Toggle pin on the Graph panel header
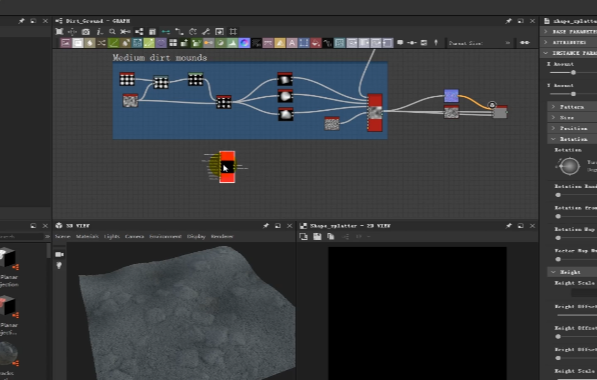The image size is (597, 380). pyautogui.click(x=508, y=21)
